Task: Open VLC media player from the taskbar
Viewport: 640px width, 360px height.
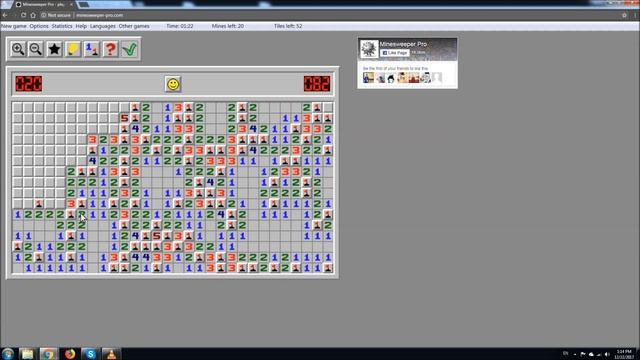Action: tap(111, 353)
